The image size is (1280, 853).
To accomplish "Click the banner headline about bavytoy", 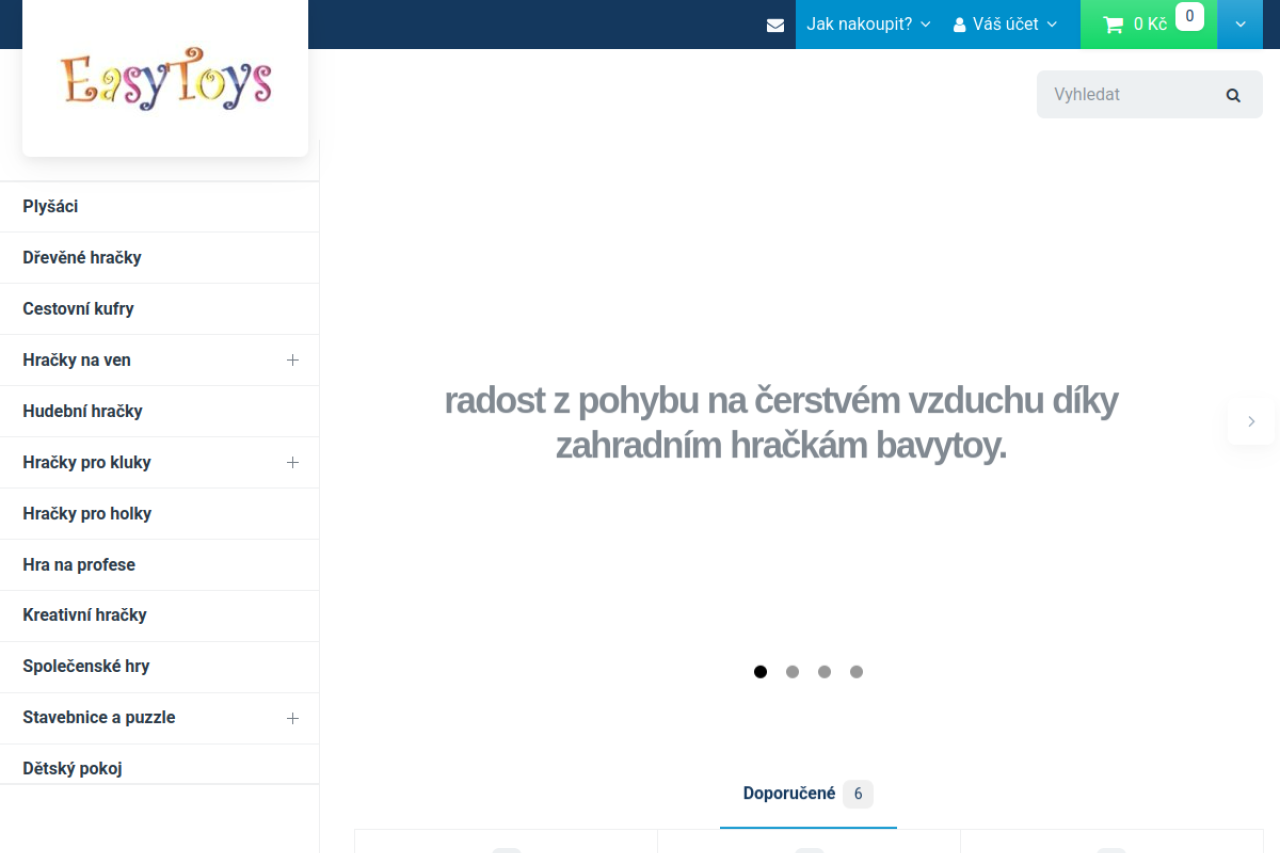I will 781,423.
